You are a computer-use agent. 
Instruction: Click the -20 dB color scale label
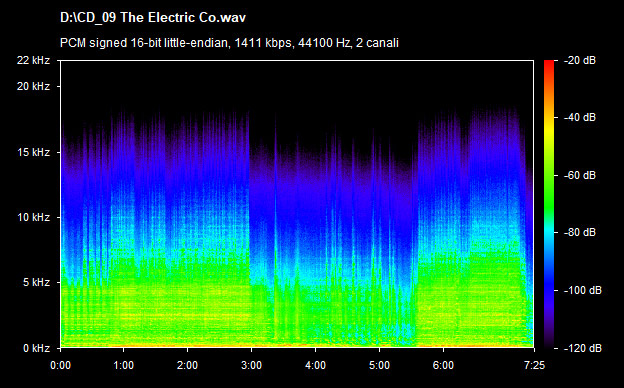[x=580, y=60]
